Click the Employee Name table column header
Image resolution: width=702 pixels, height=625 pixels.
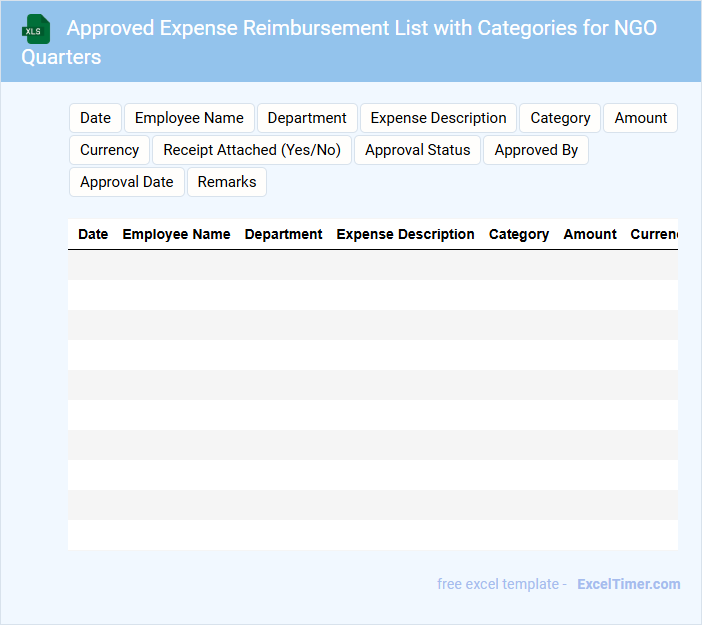(x=176, y=234)
